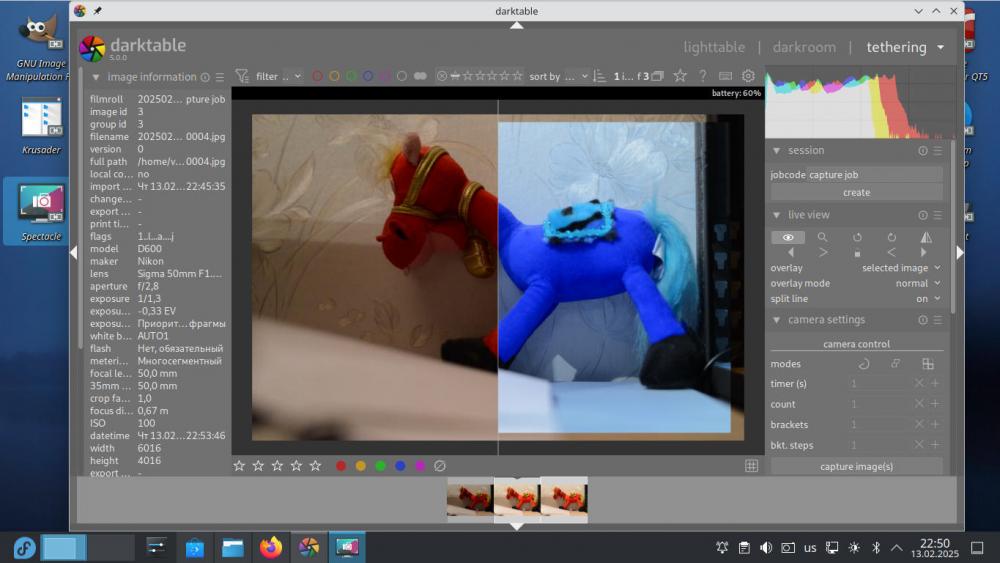Reset the timer (s) value with X
Image resolution: width=1000 pixels, height=563 pixels.
[919, 383]
